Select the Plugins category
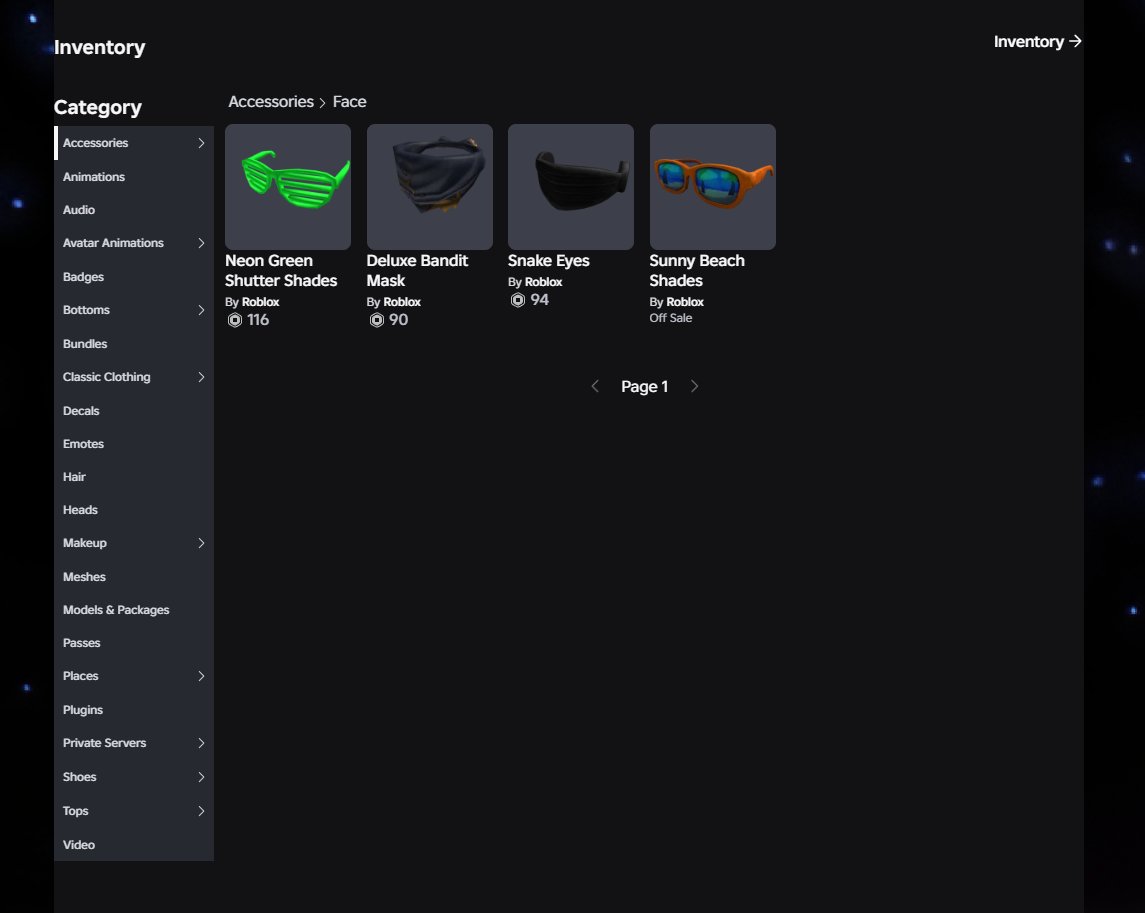 pyautogui.click(x=134, y=710)
